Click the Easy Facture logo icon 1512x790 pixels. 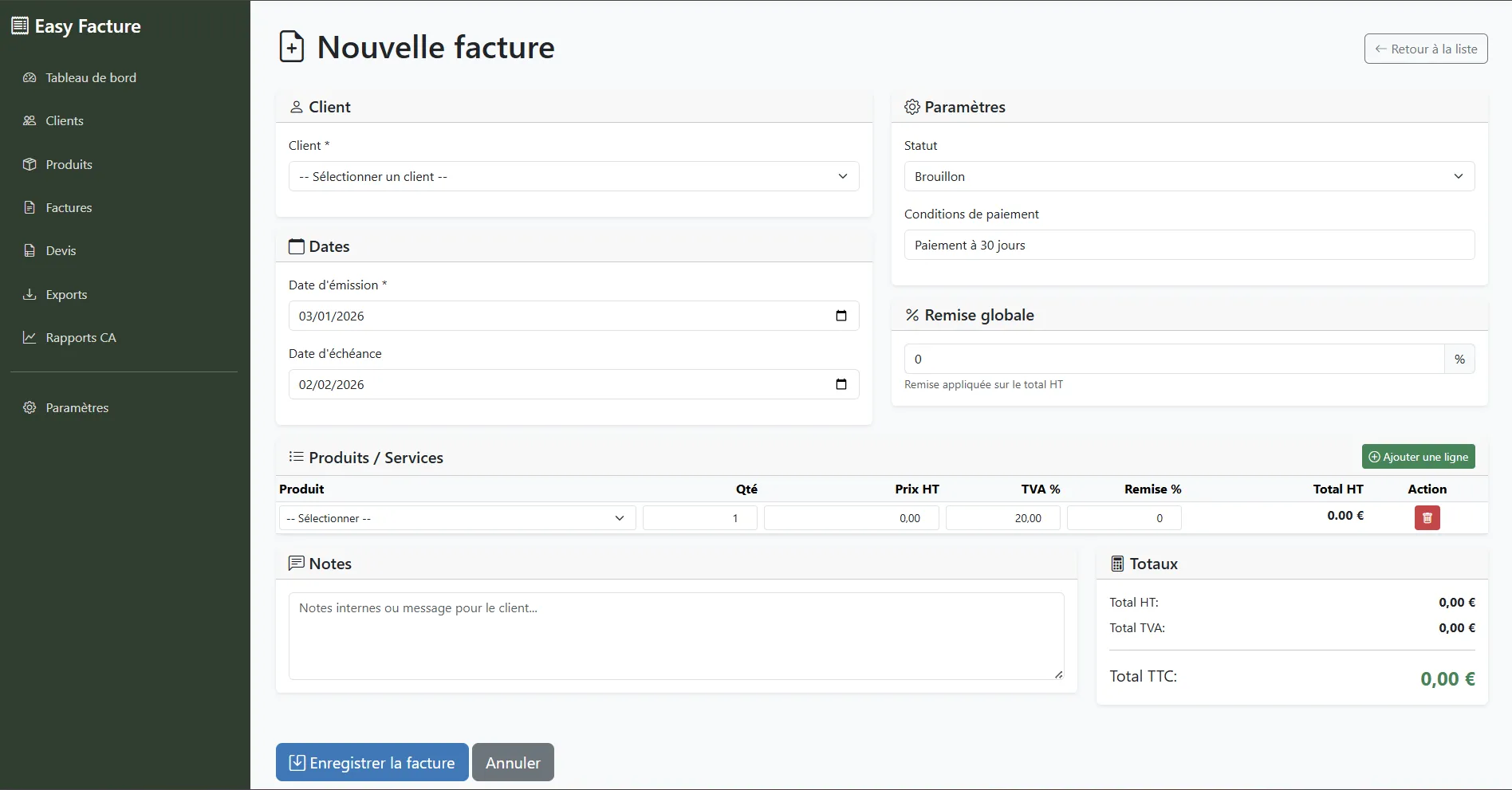(x=20, y=26)
